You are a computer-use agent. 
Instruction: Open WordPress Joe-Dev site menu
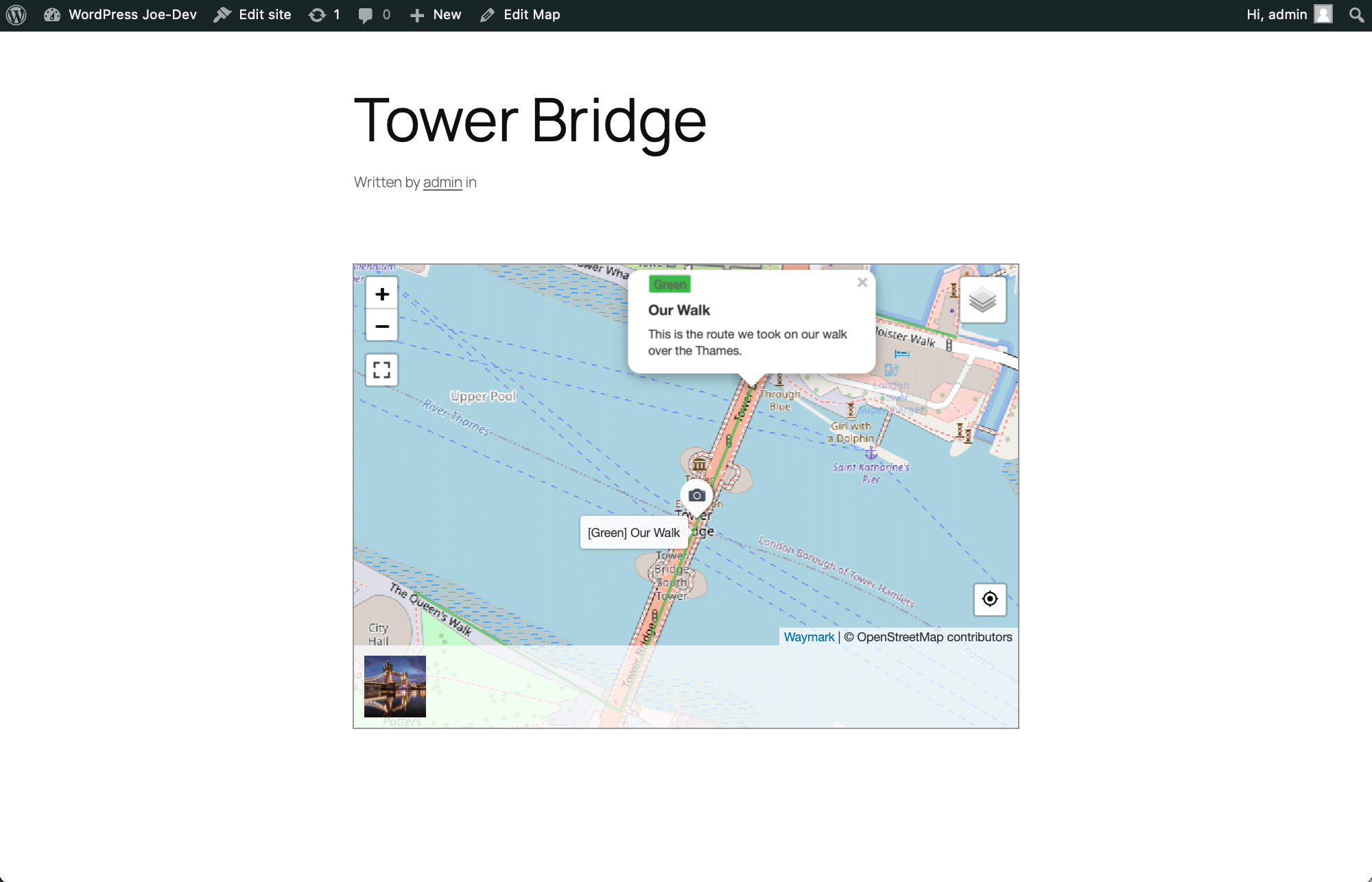tap(121, 15)
